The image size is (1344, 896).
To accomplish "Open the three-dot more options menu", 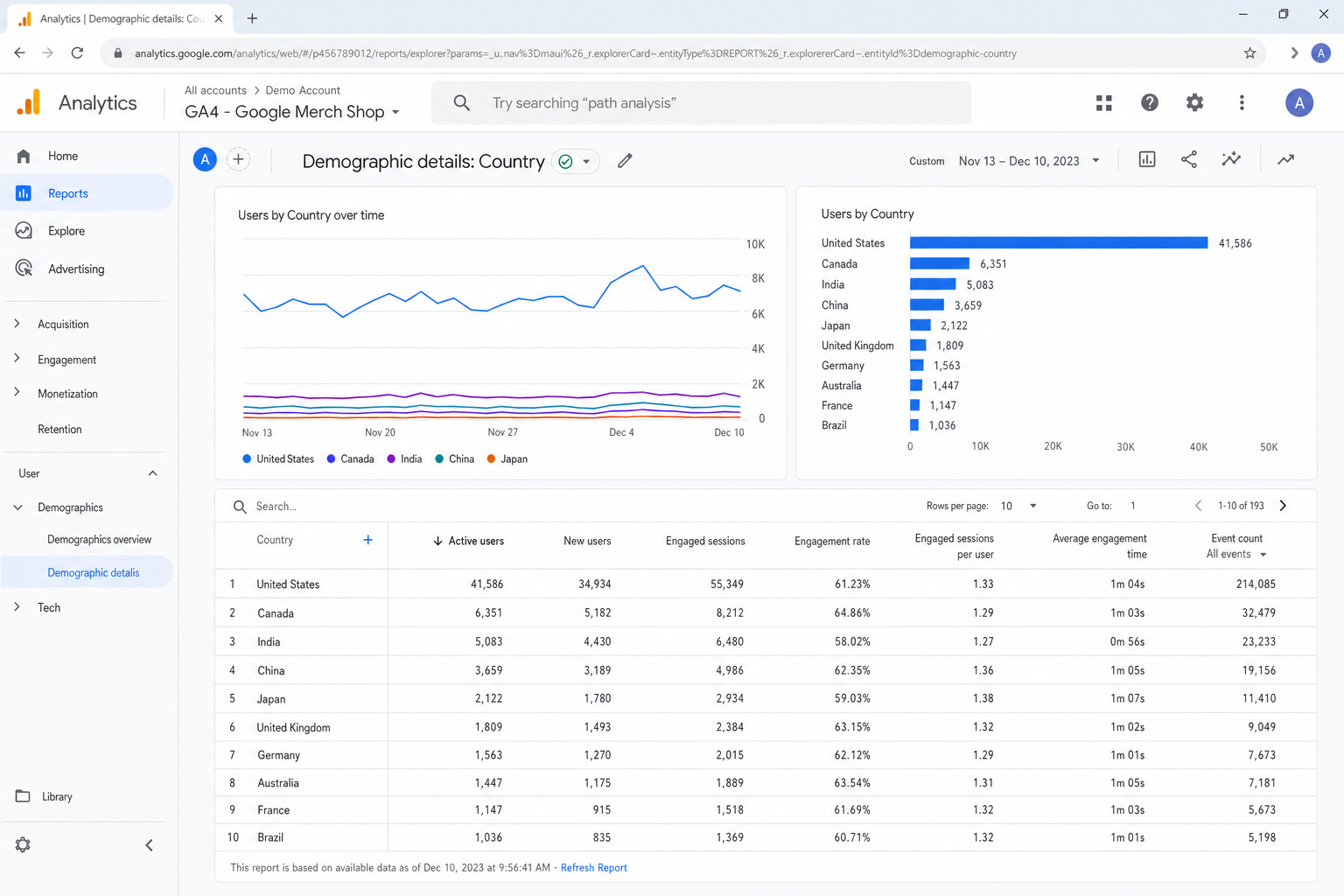I will click(1242, 103).
